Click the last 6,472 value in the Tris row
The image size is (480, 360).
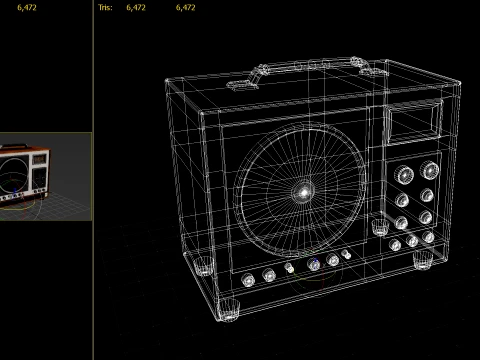point(186,8)
